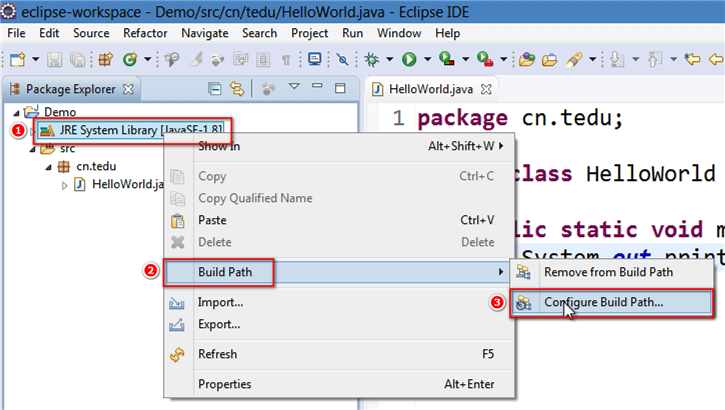Open the Search flashlight dropdown arrow
Viewport: 725px width, 410px height.
[592, 59]
